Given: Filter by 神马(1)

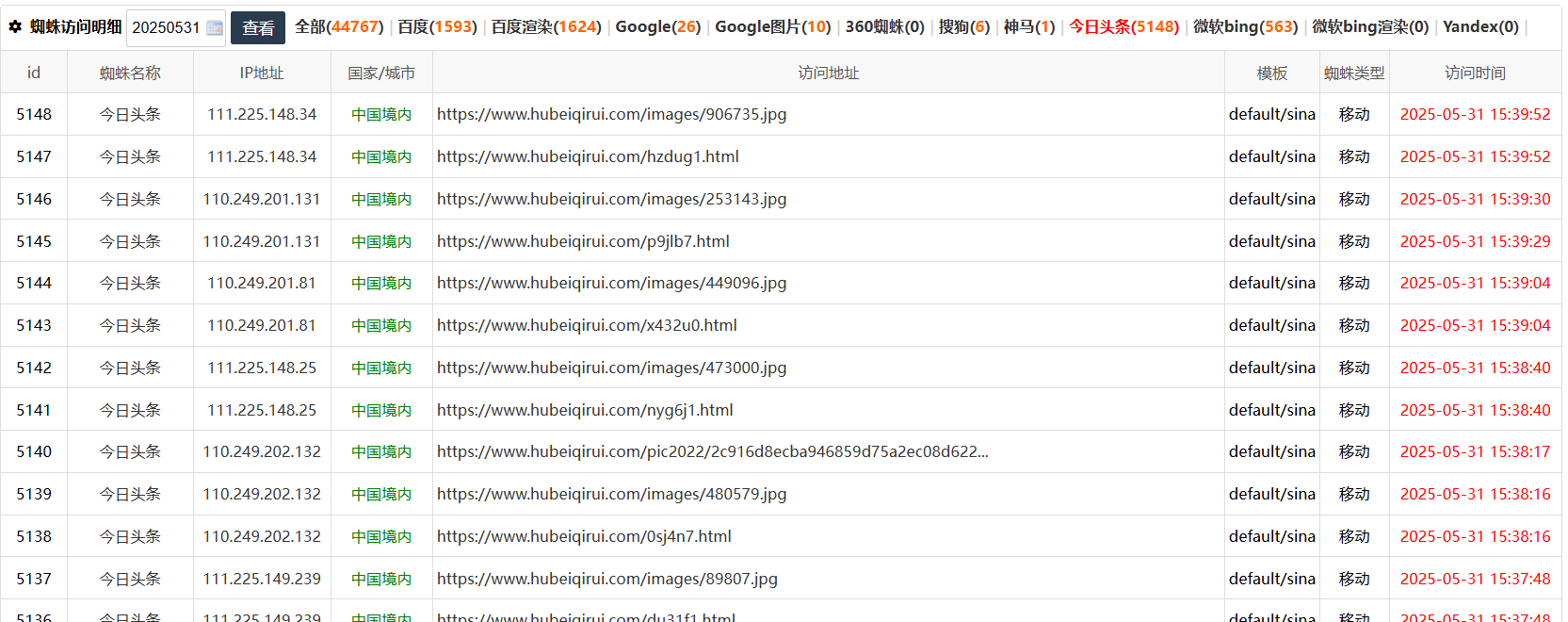Looking at the screenshot, I should (x=1029, y=27).
